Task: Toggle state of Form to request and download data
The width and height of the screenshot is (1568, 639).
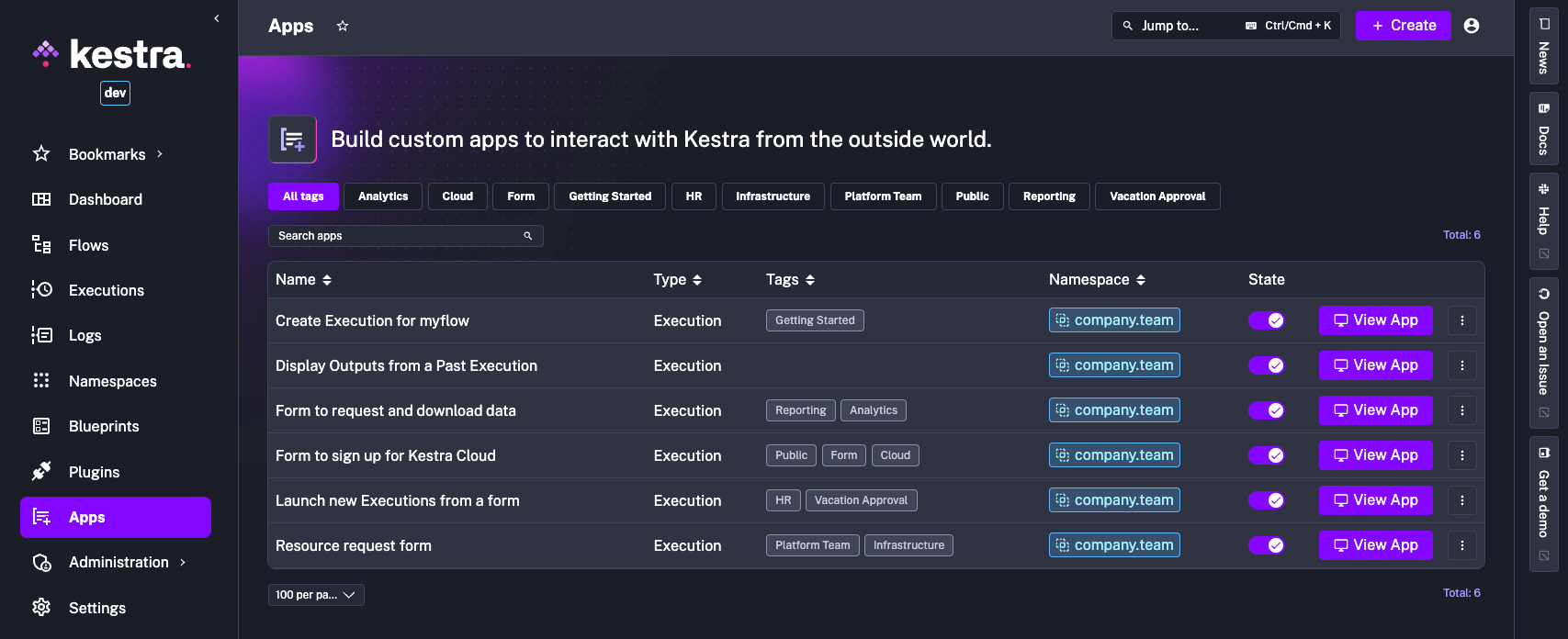Action: [1267, 410]
